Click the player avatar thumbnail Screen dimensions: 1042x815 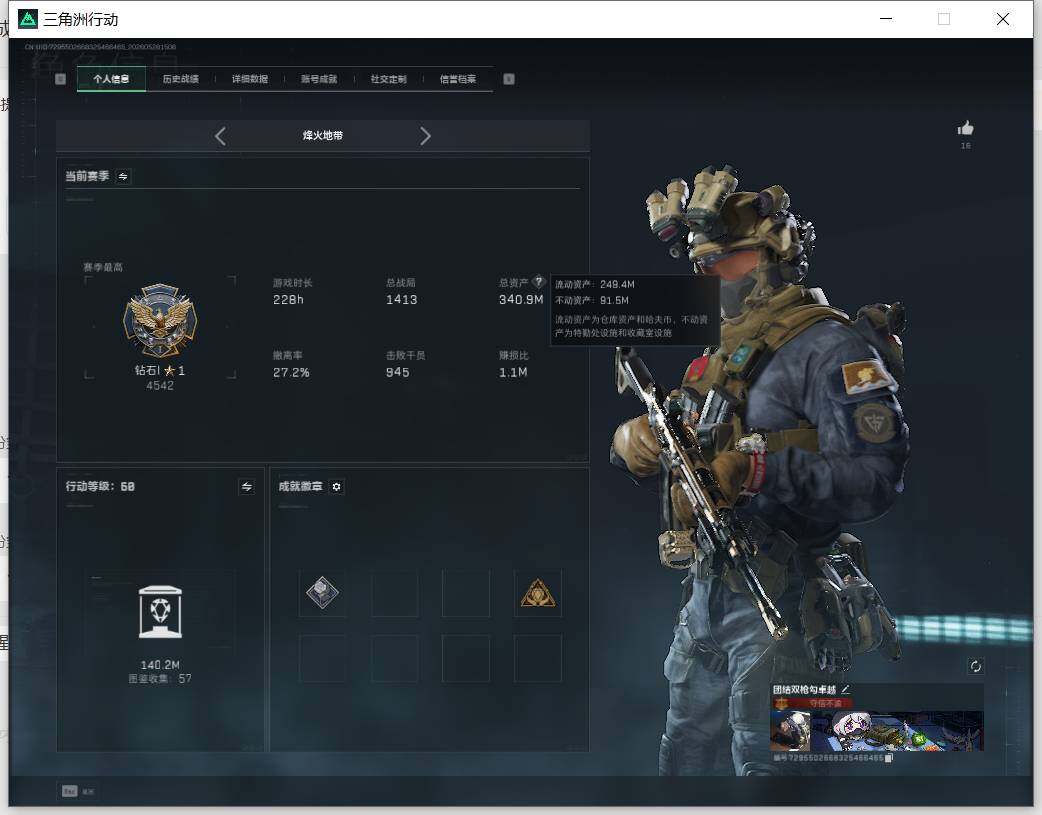click(790, 731)
